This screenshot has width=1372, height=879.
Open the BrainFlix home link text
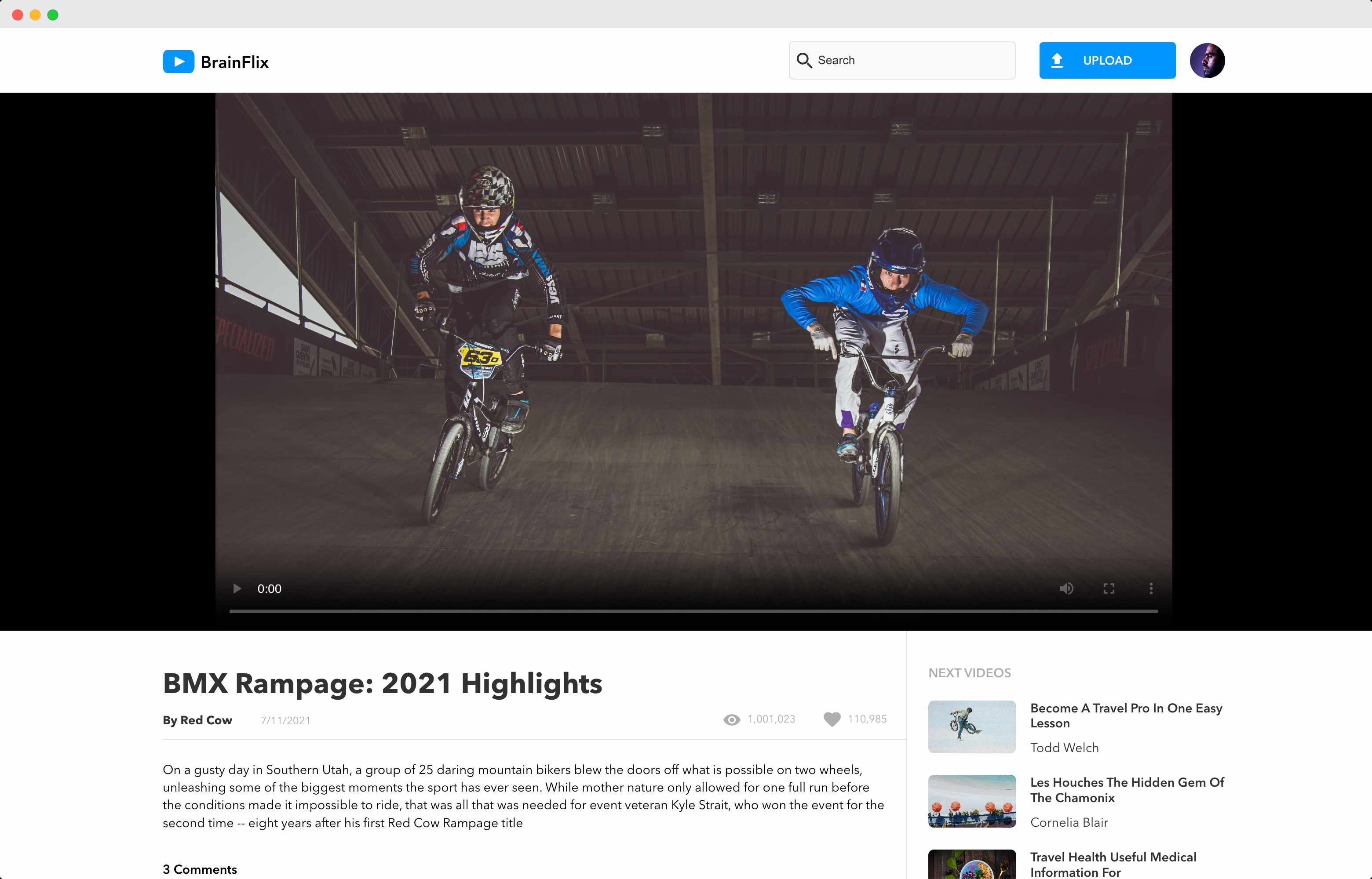coord(235,62)
